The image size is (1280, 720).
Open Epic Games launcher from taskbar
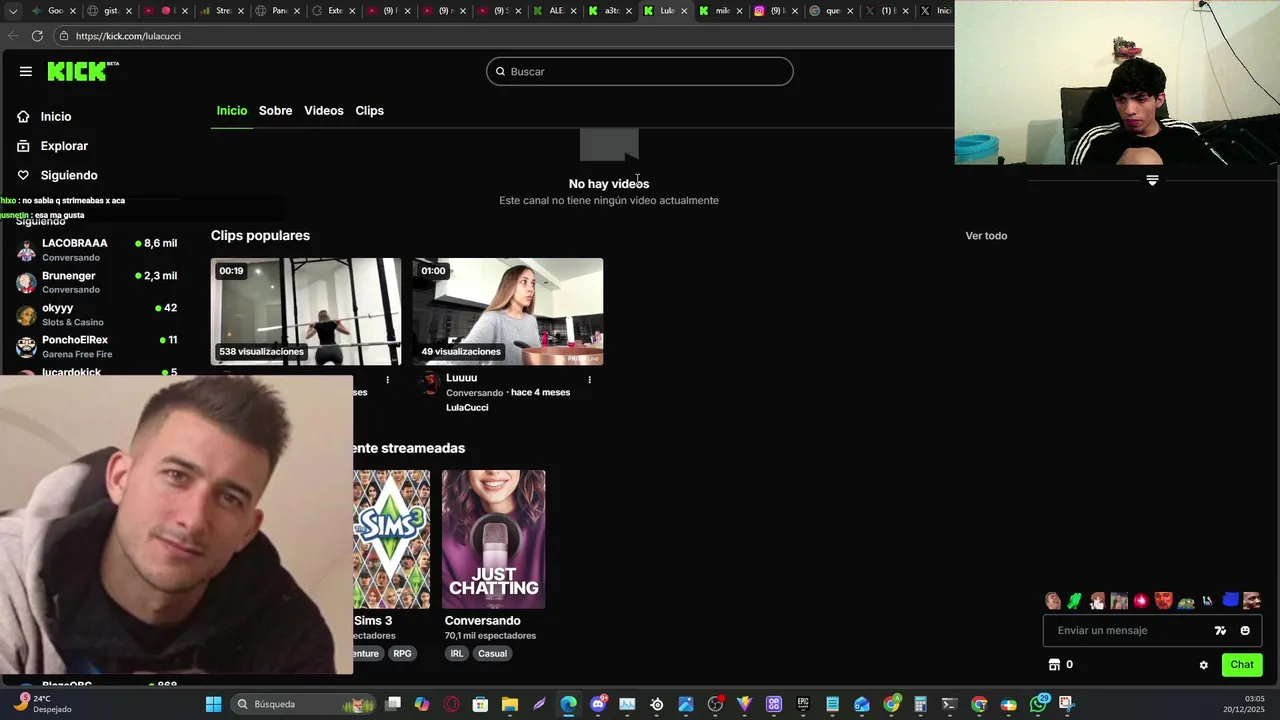pyautogui.click(x=803, y=704)
